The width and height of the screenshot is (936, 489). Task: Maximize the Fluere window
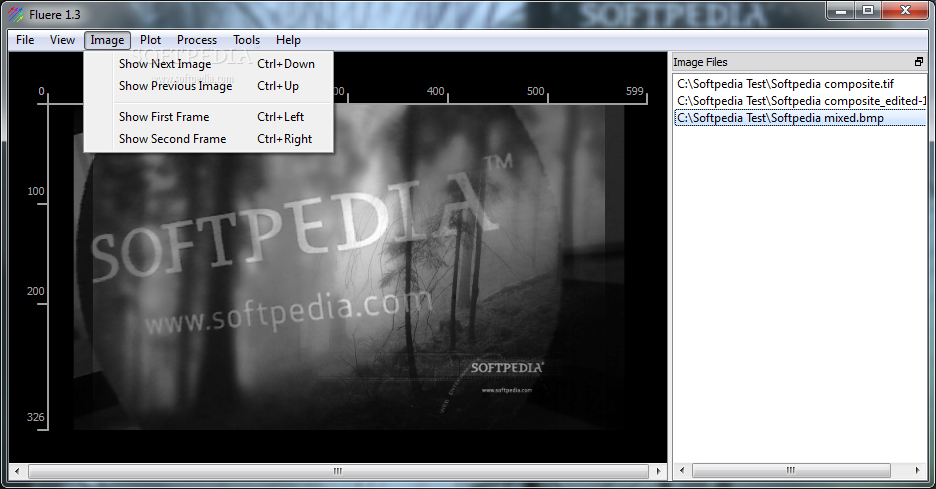[868, 10]
